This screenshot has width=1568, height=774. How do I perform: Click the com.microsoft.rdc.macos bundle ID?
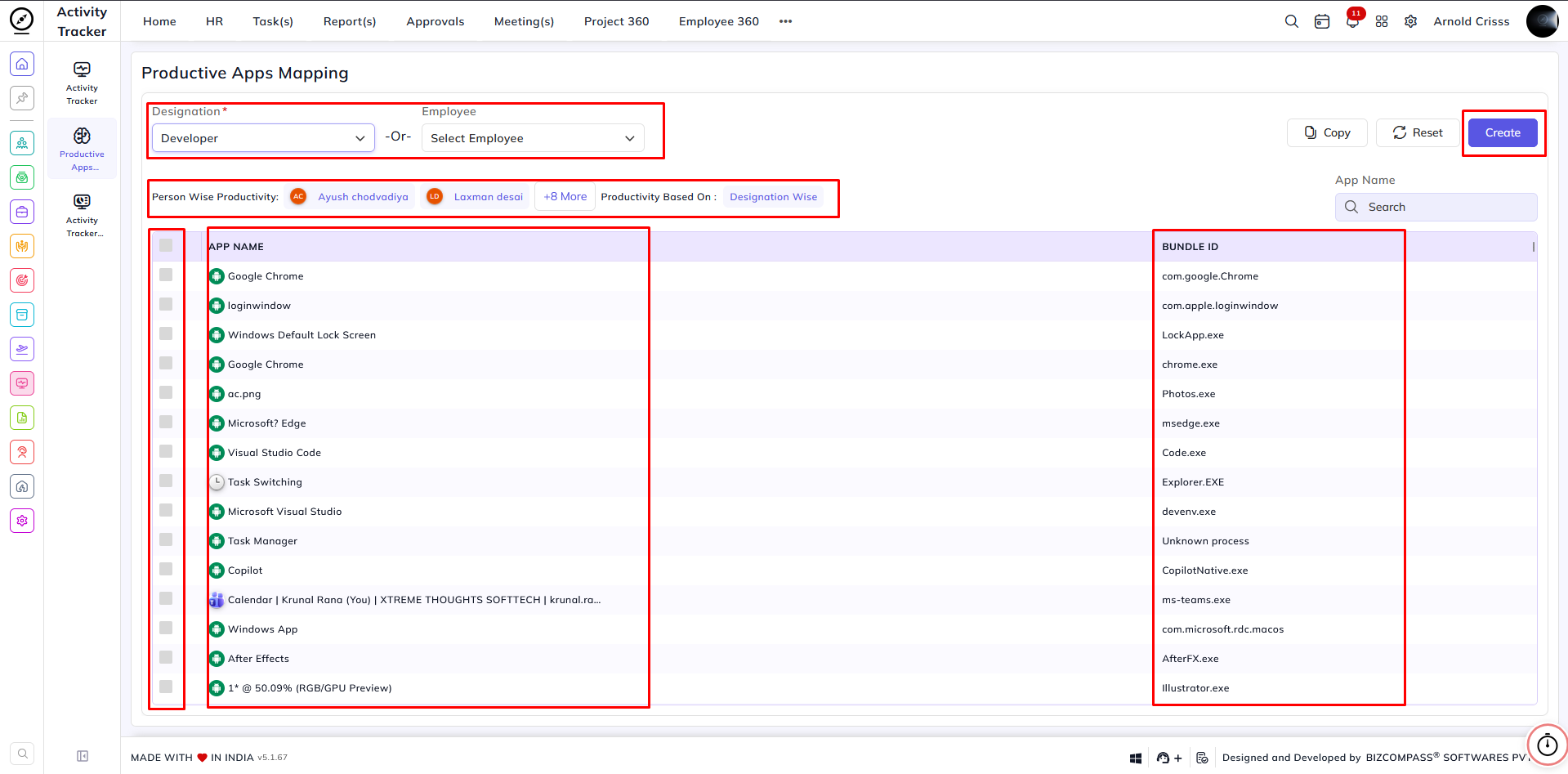coord(1222,629)
